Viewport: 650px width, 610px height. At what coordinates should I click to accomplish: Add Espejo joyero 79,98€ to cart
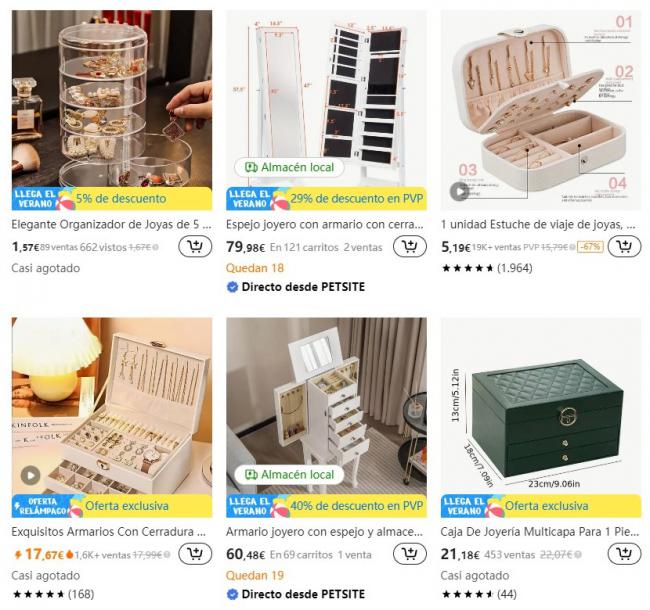410,247
